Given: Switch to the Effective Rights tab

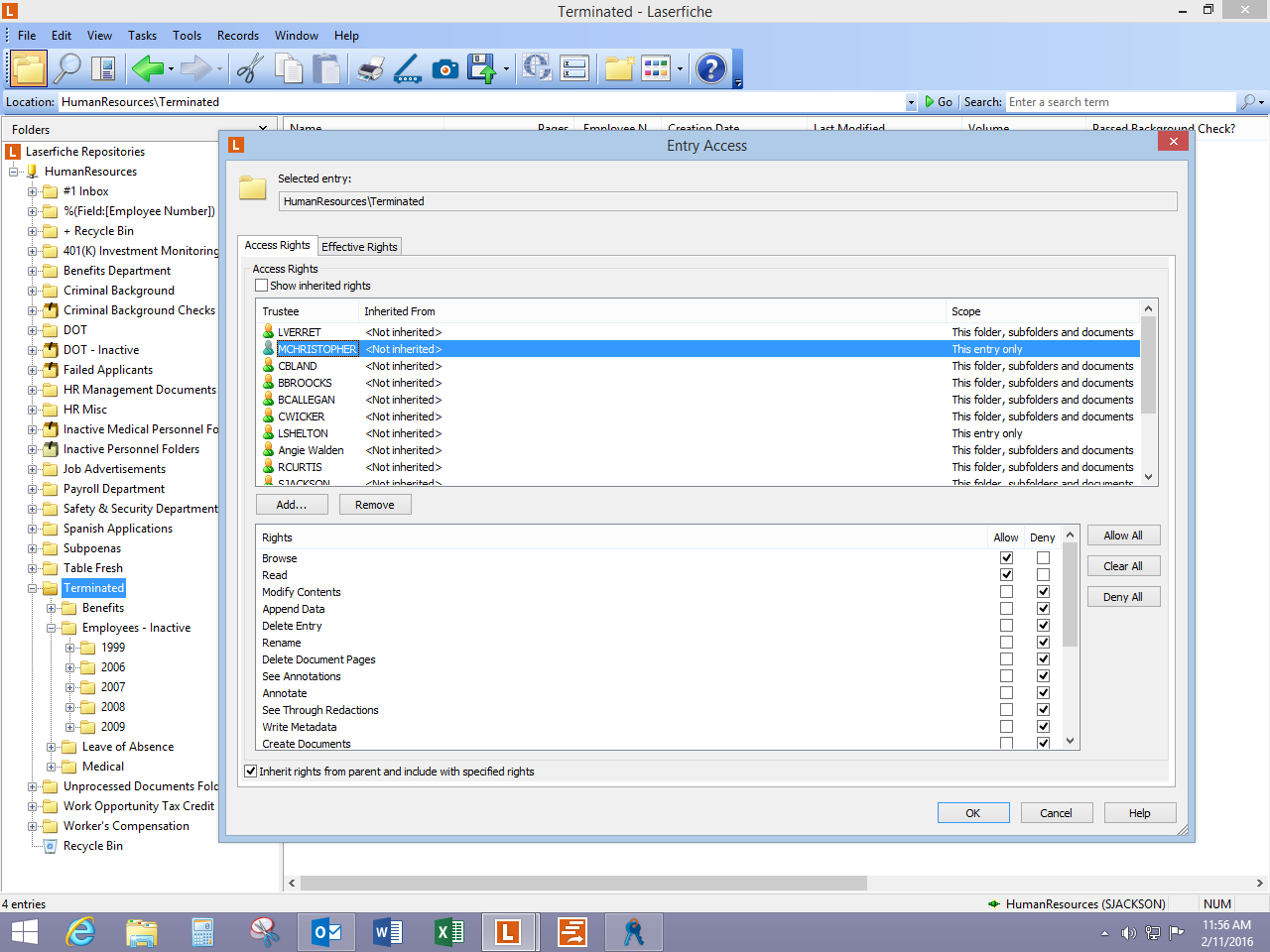Looking at the screenshot, I should coord(359,247).
